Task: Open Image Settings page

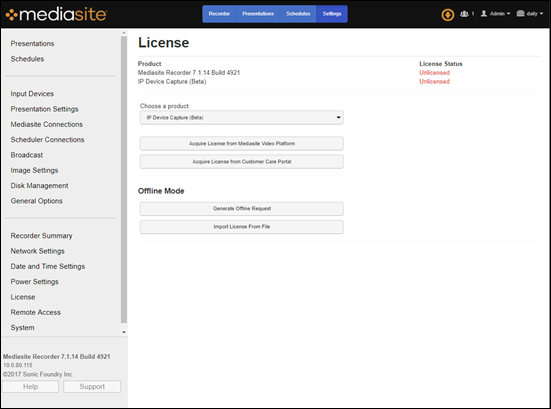Action: 34,170
